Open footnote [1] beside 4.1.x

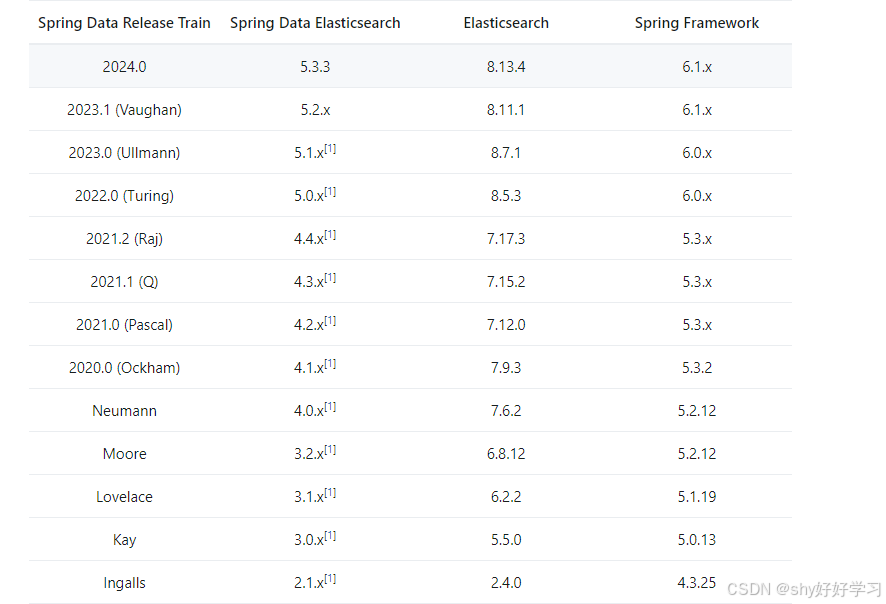pos(330,363)
